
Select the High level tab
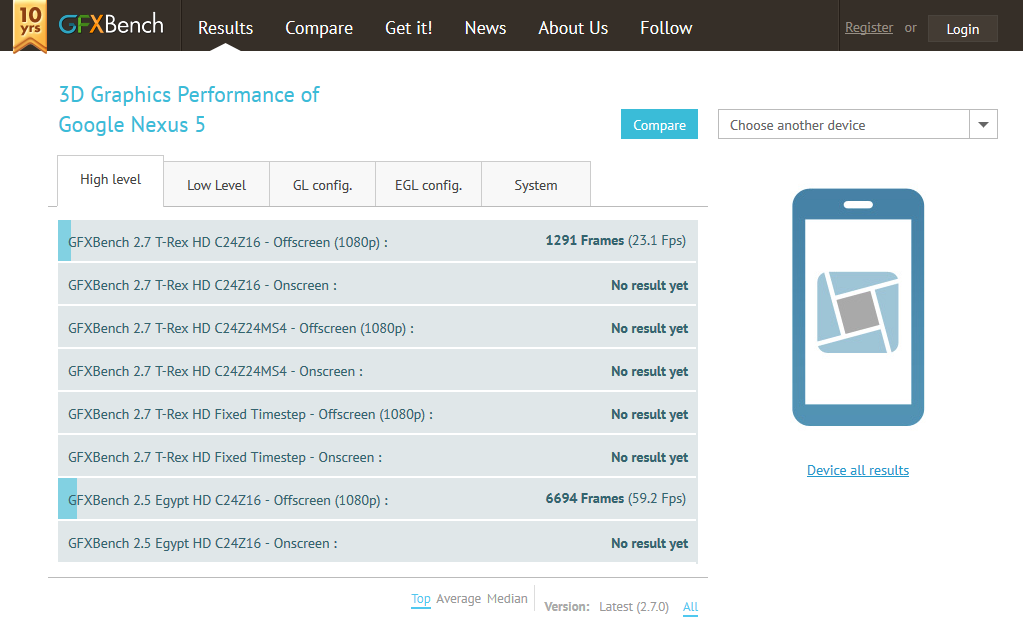point(110,180)
